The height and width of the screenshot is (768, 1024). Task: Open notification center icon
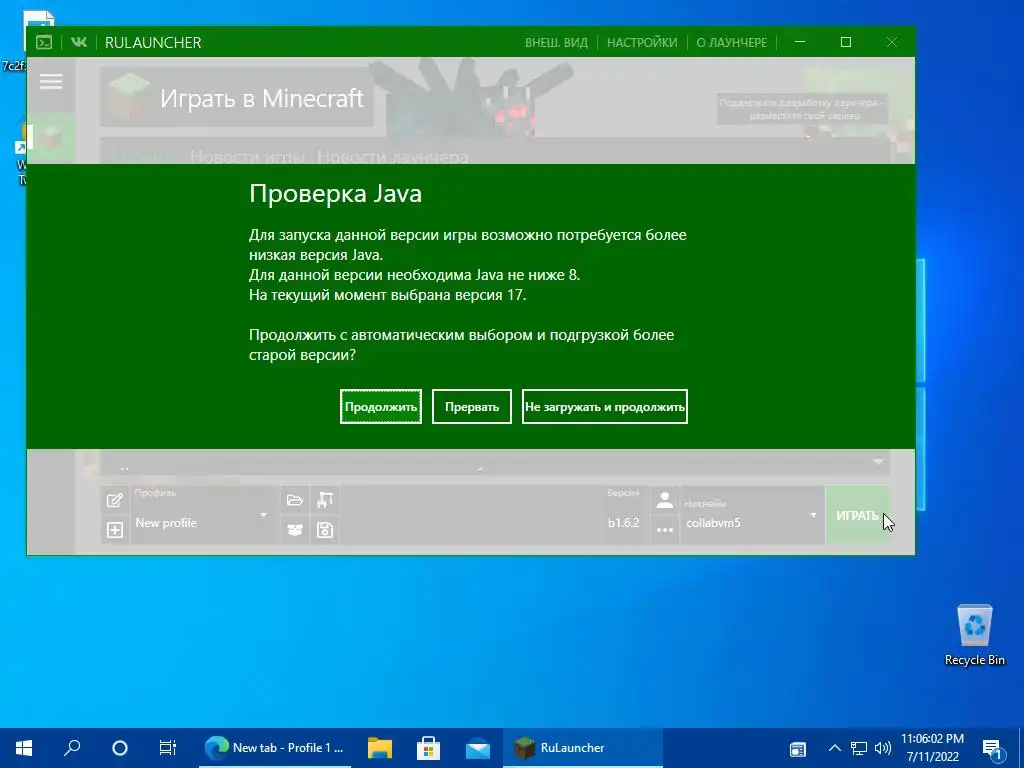coord(992,748)
